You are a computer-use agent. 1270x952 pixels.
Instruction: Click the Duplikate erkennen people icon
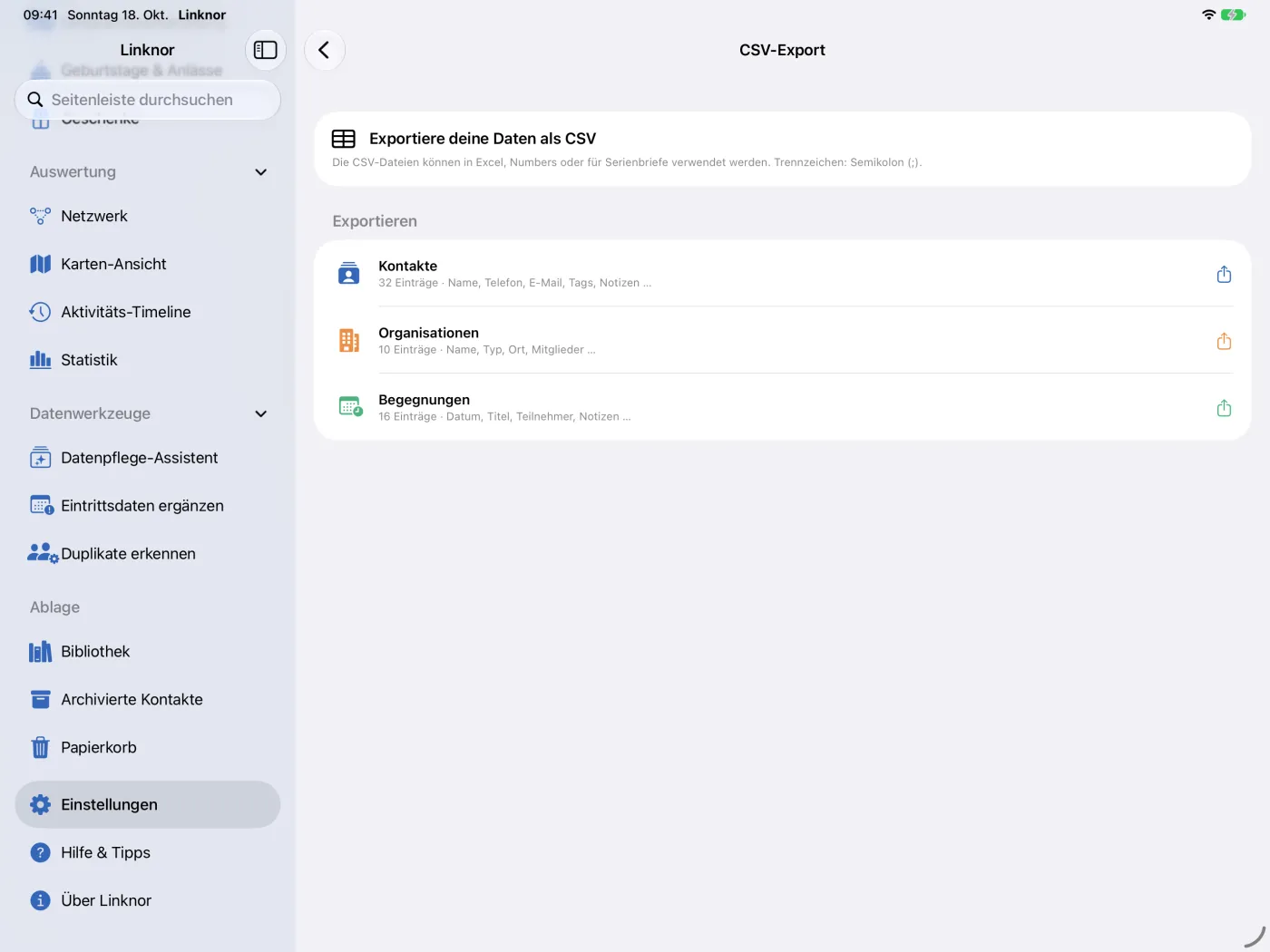tap(43, 553)
